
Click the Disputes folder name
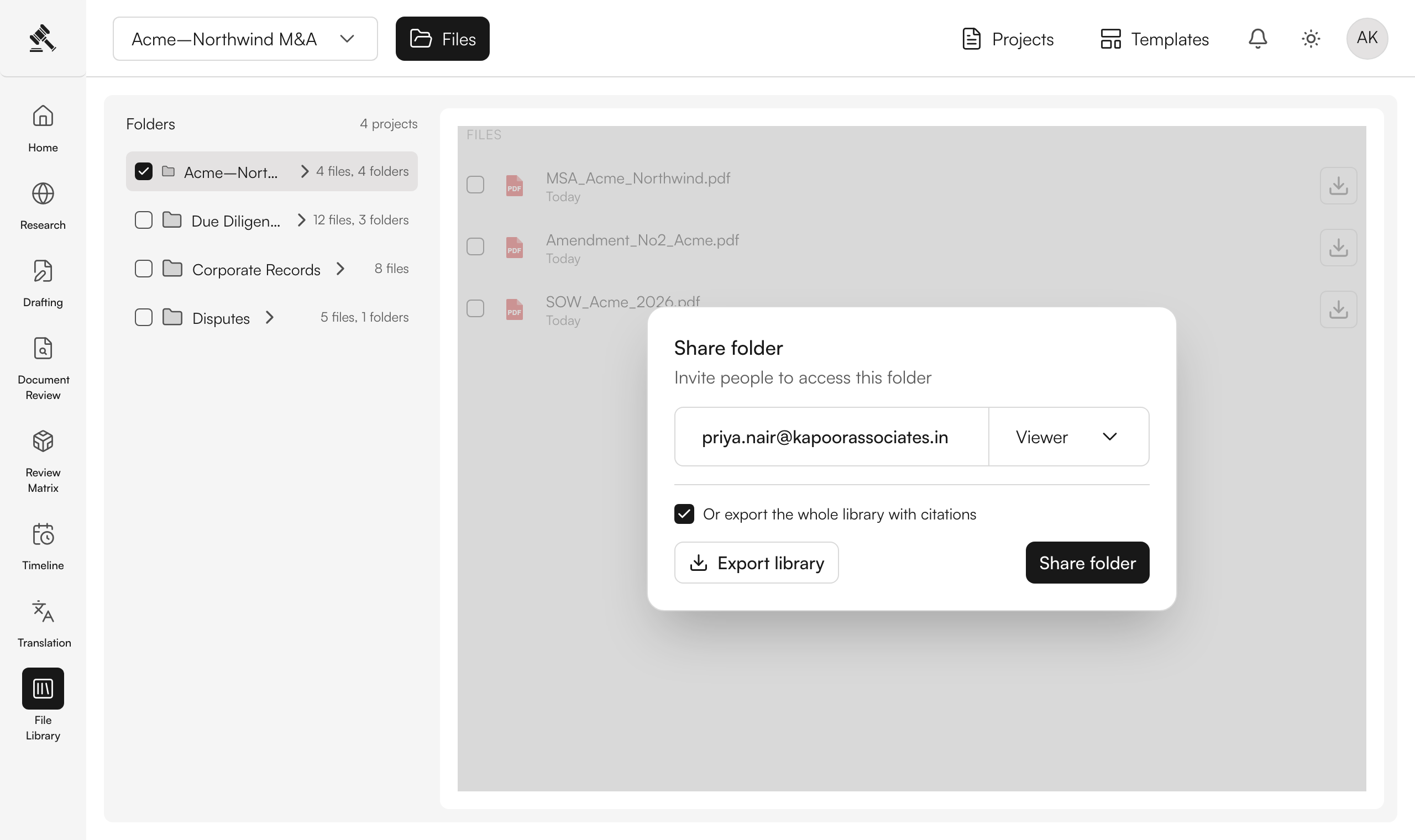pos(221,318)
